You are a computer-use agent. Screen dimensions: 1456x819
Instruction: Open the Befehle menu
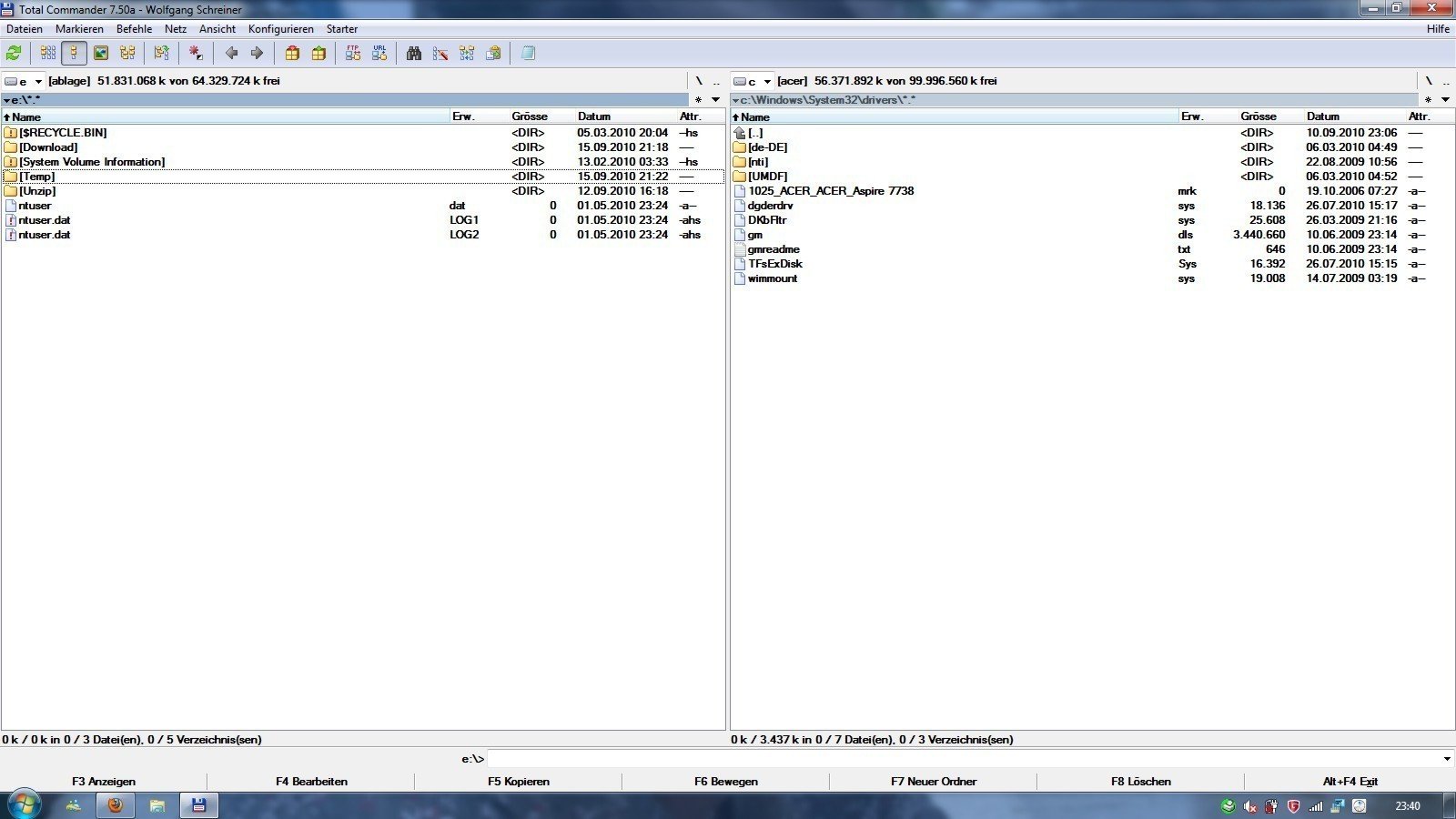[134, 29]
